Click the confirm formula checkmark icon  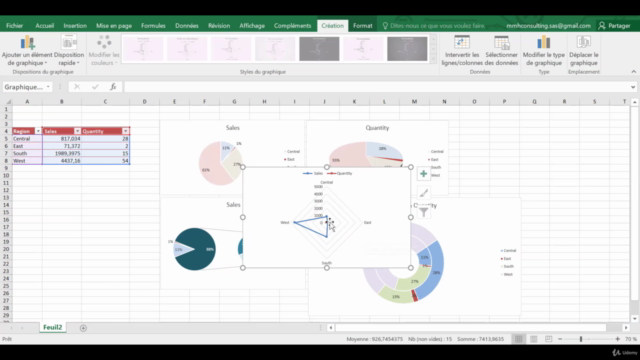pos(95,87)
